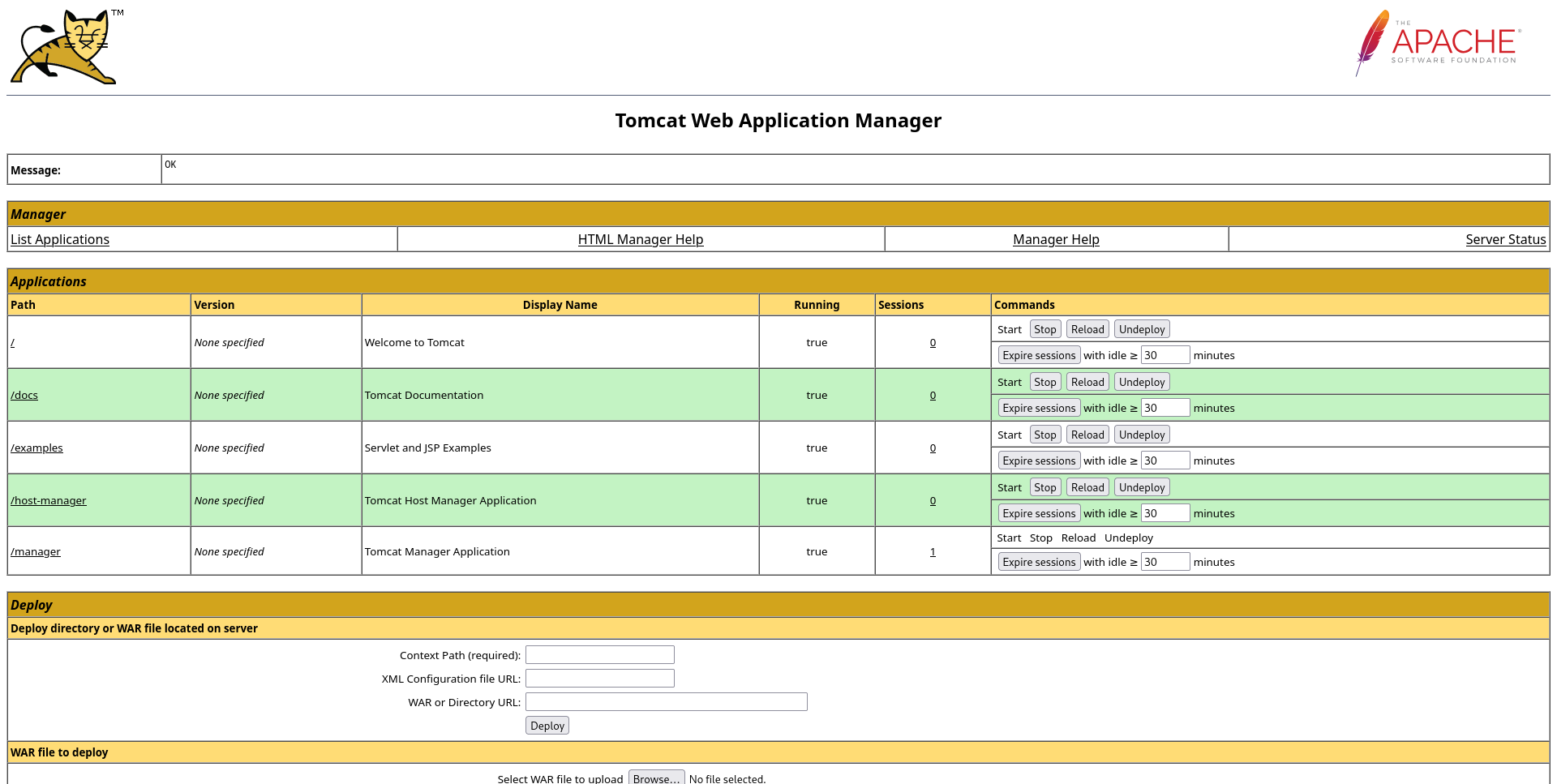This screenshot has width=1557, height=784.
Task: Expire sessions for Servlet and JSP Examples
Action: [x=1039, y=461]
